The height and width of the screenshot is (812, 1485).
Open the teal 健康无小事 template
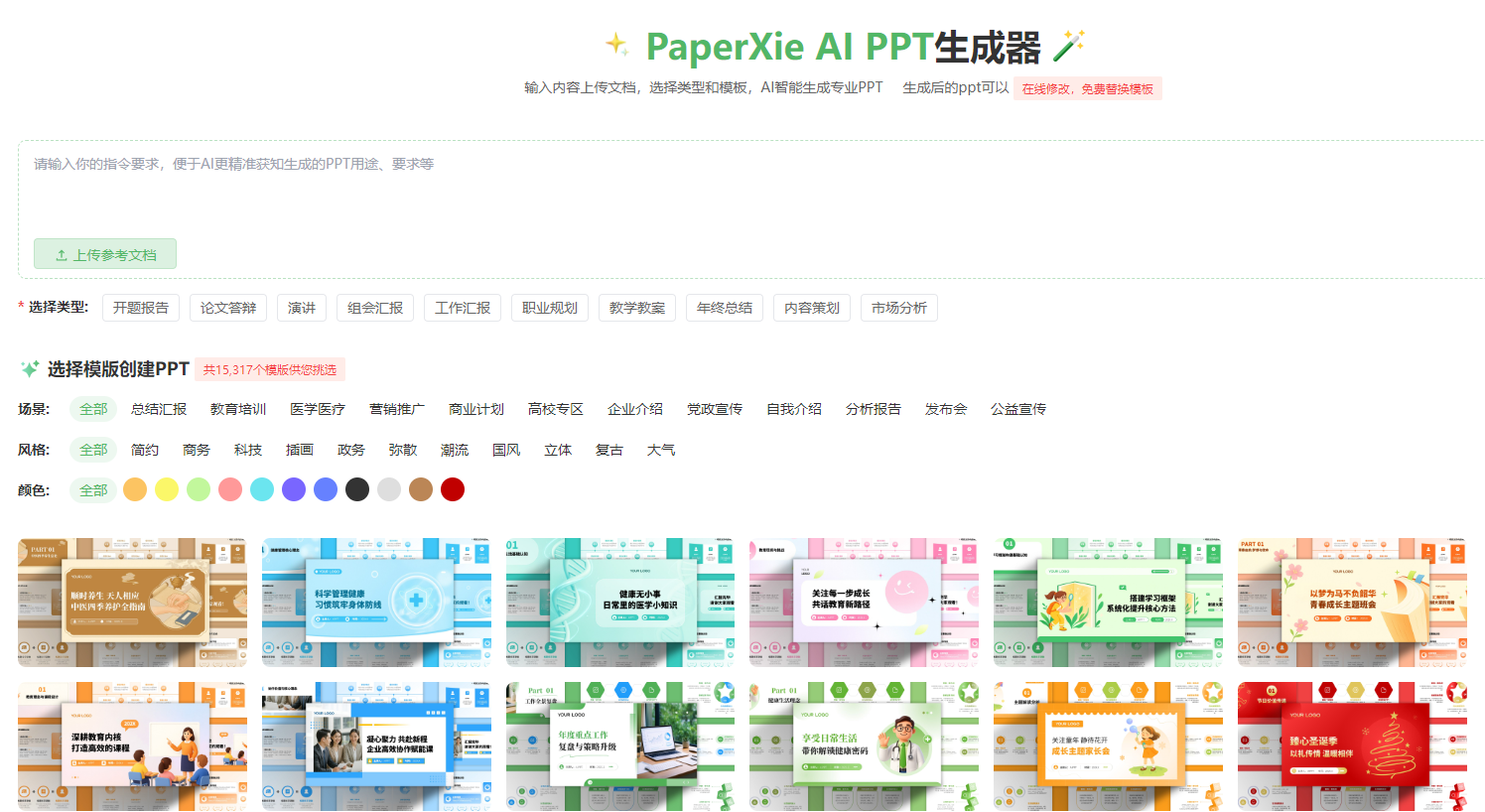[620, 603]
